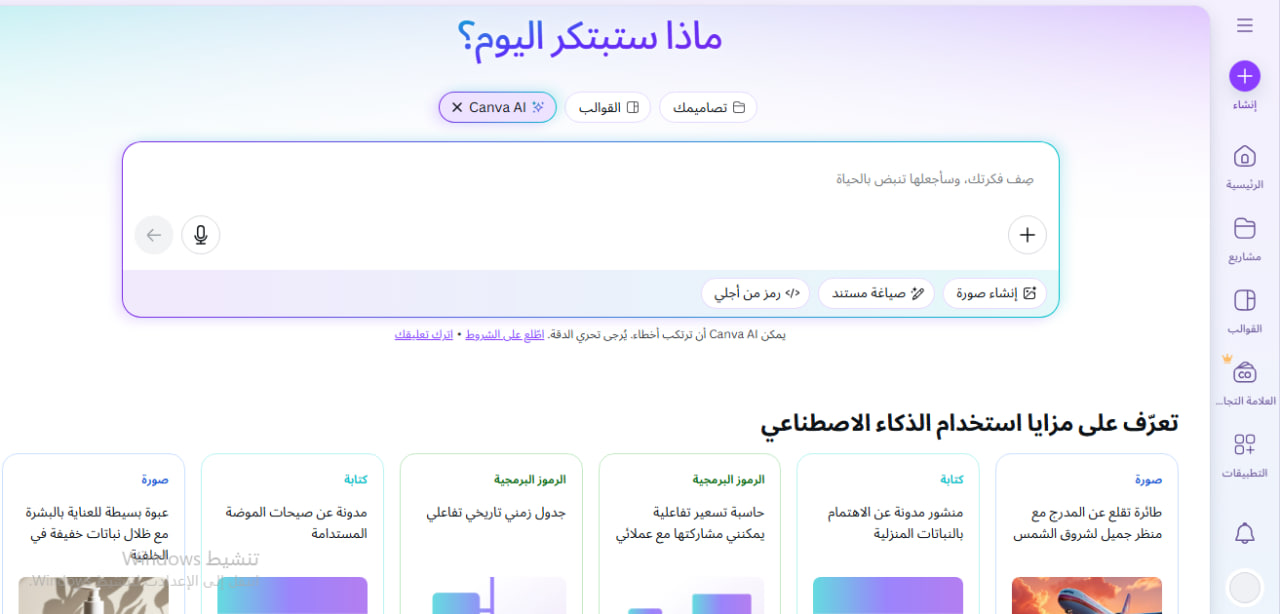Switch to القوالب tab chip
1280x614 pixels.
[608, 107]
